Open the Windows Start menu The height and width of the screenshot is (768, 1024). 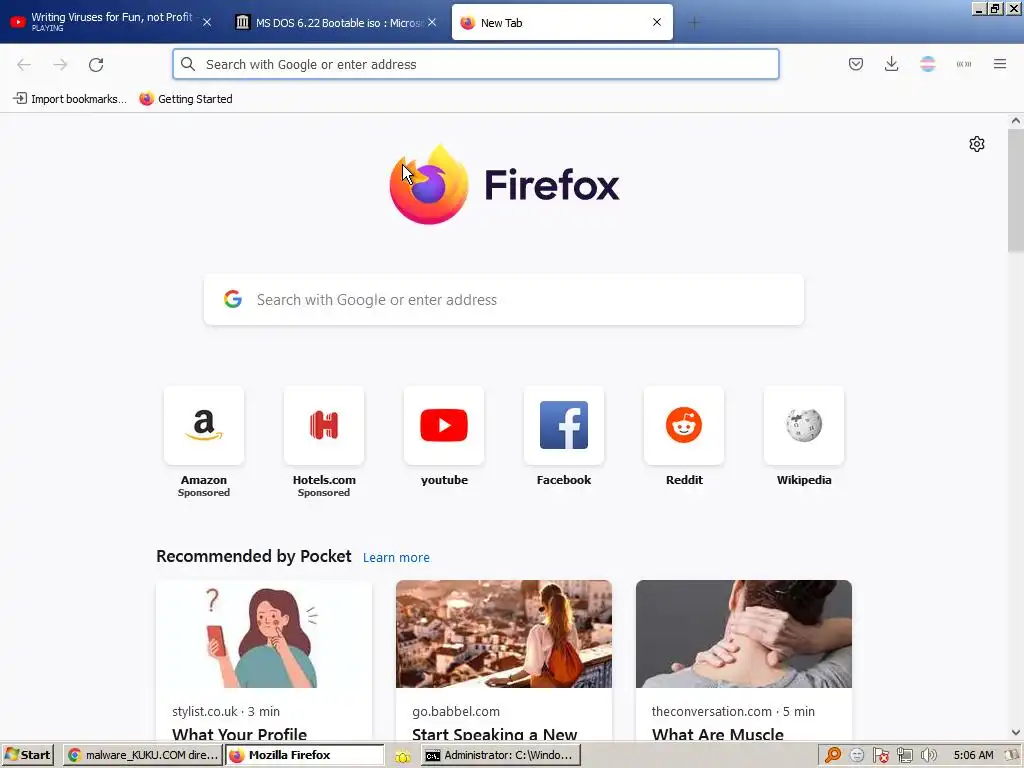27,755
